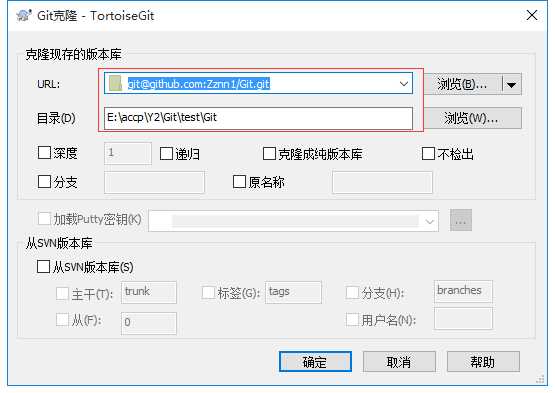The image size is (555, 393).
Task: Click the 浏览(B)... browse button
Action: (x=462, y=84)
